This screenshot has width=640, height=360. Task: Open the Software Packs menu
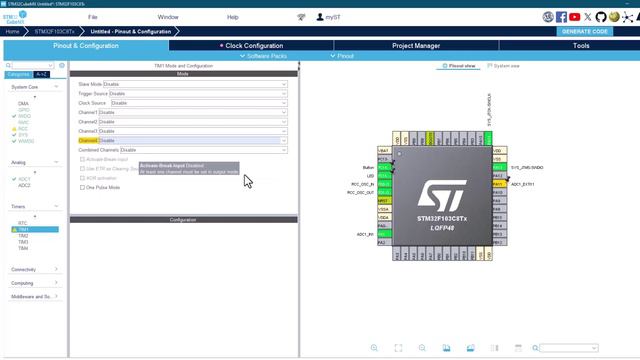[x=263, y=56]
